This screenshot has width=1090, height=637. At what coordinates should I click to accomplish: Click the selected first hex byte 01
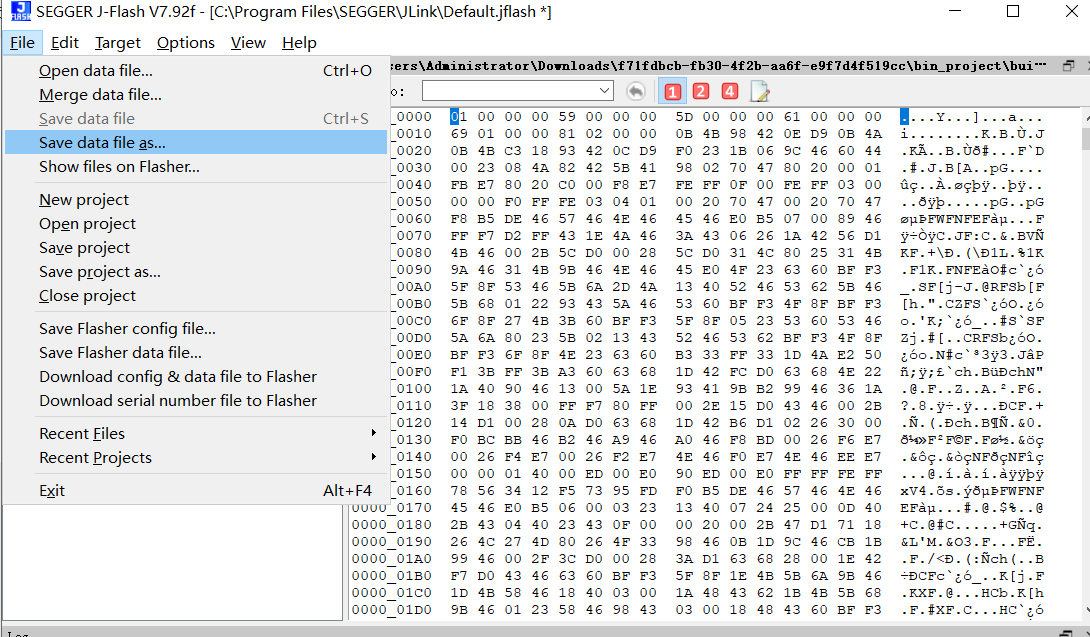pos(458,117)
